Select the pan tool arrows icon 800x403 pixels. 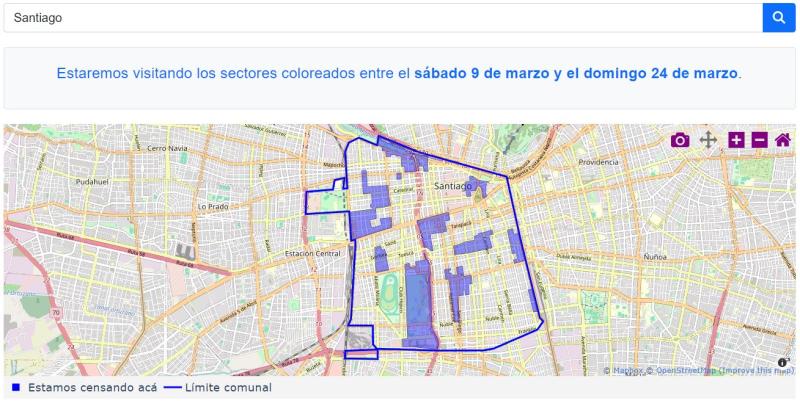pos(708,140)
